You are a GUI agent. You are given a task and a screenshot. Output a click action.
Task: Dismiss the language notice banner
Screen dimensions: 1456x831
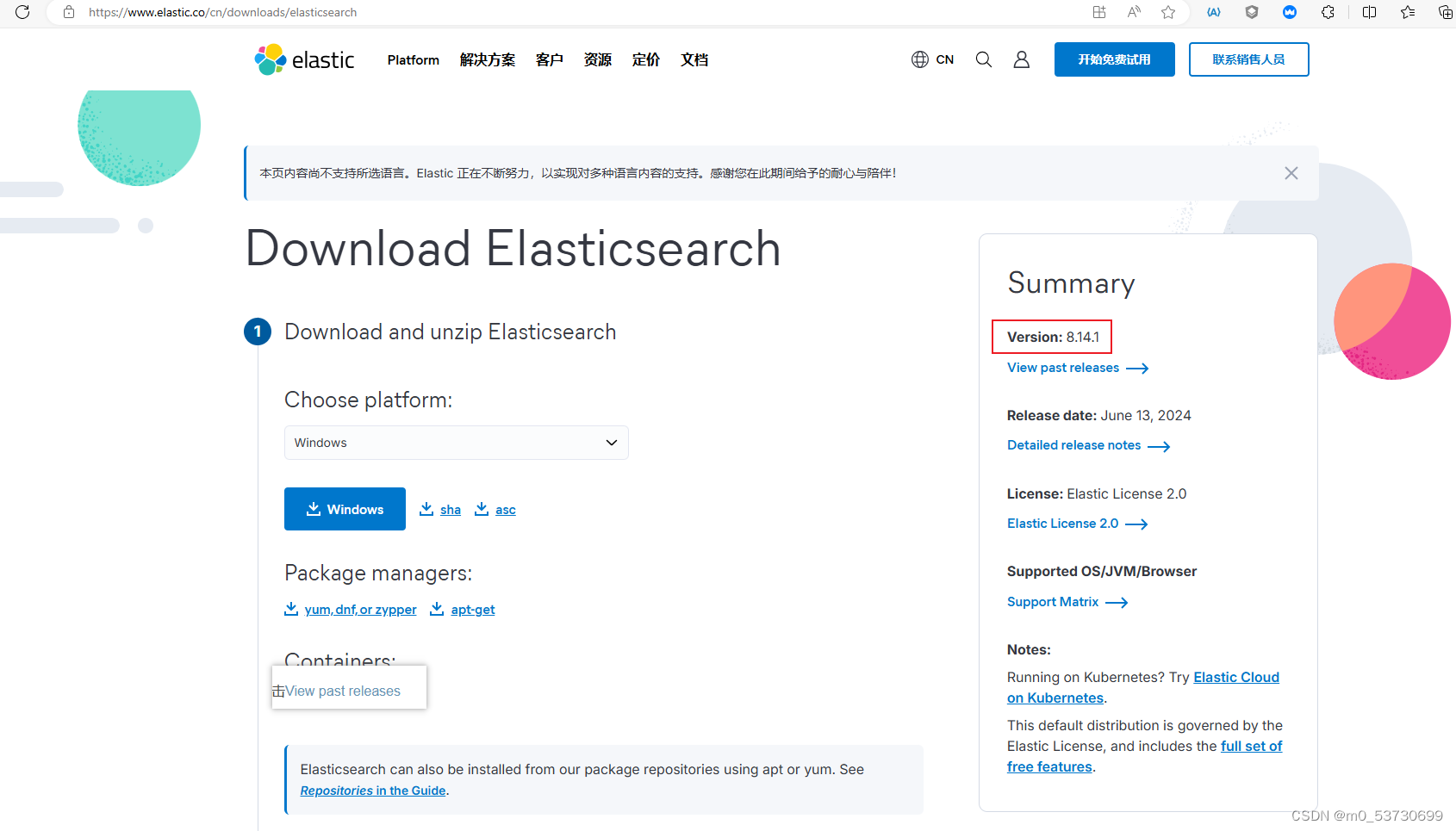click(x=1291, y=173)
